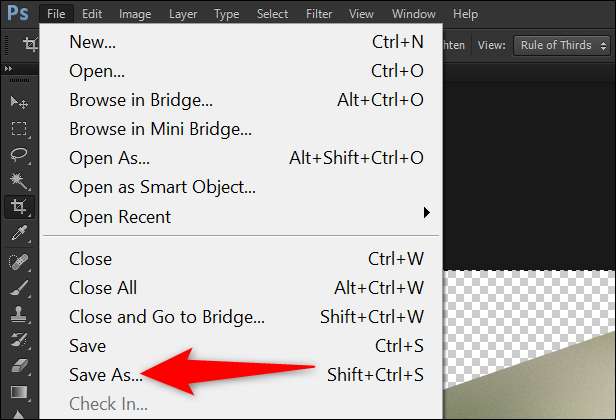Select the Magic Wand tool
Viewport: 616px width, 420px height.
tap(18, 181)
